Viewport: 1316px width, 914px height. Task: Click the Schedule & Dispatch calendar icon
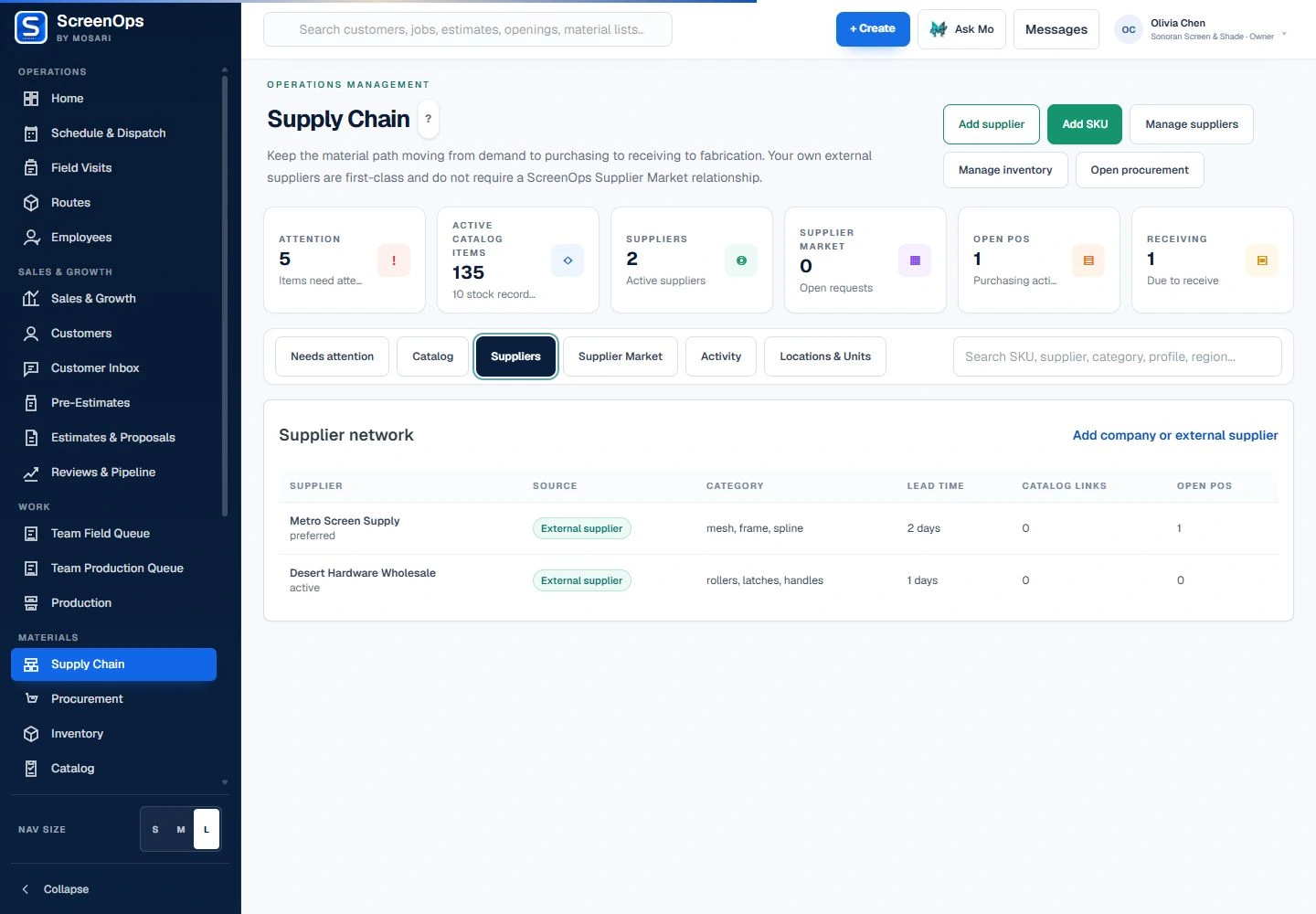[x=31, y=133]
